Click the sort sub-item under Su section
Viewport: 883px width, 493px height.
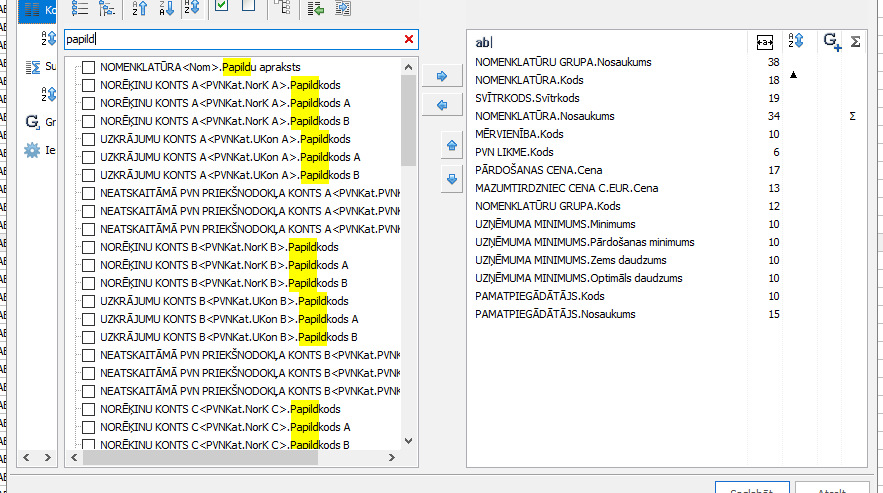pos(48,94)
